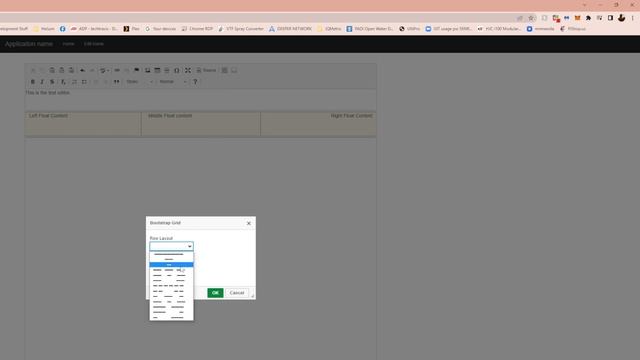Insert a block quote
Image resolution: width=640 pixels, height=360 pixels.
[117, 82]
